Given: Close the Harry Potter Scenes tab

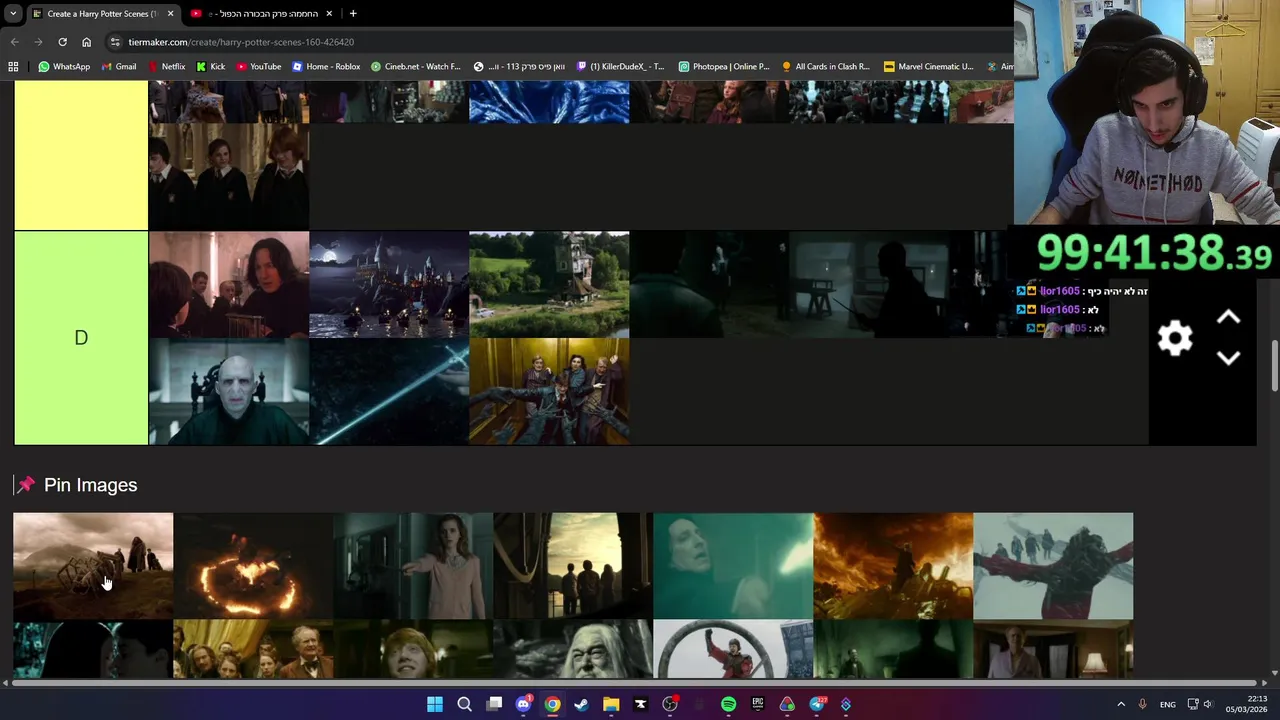Looking at the screenshot, I should pyautogui.click(x=170, y=14).
